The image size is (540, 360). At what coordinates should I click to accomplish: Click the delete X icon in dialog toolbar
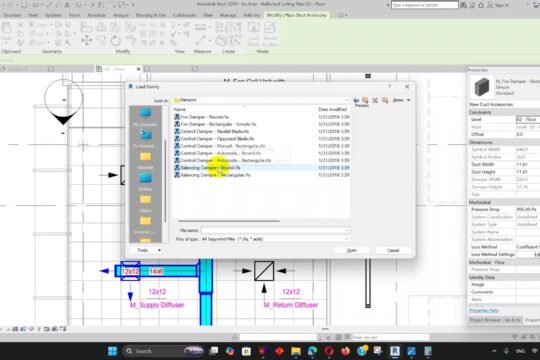pyautogui.click(x=375, y=100)
